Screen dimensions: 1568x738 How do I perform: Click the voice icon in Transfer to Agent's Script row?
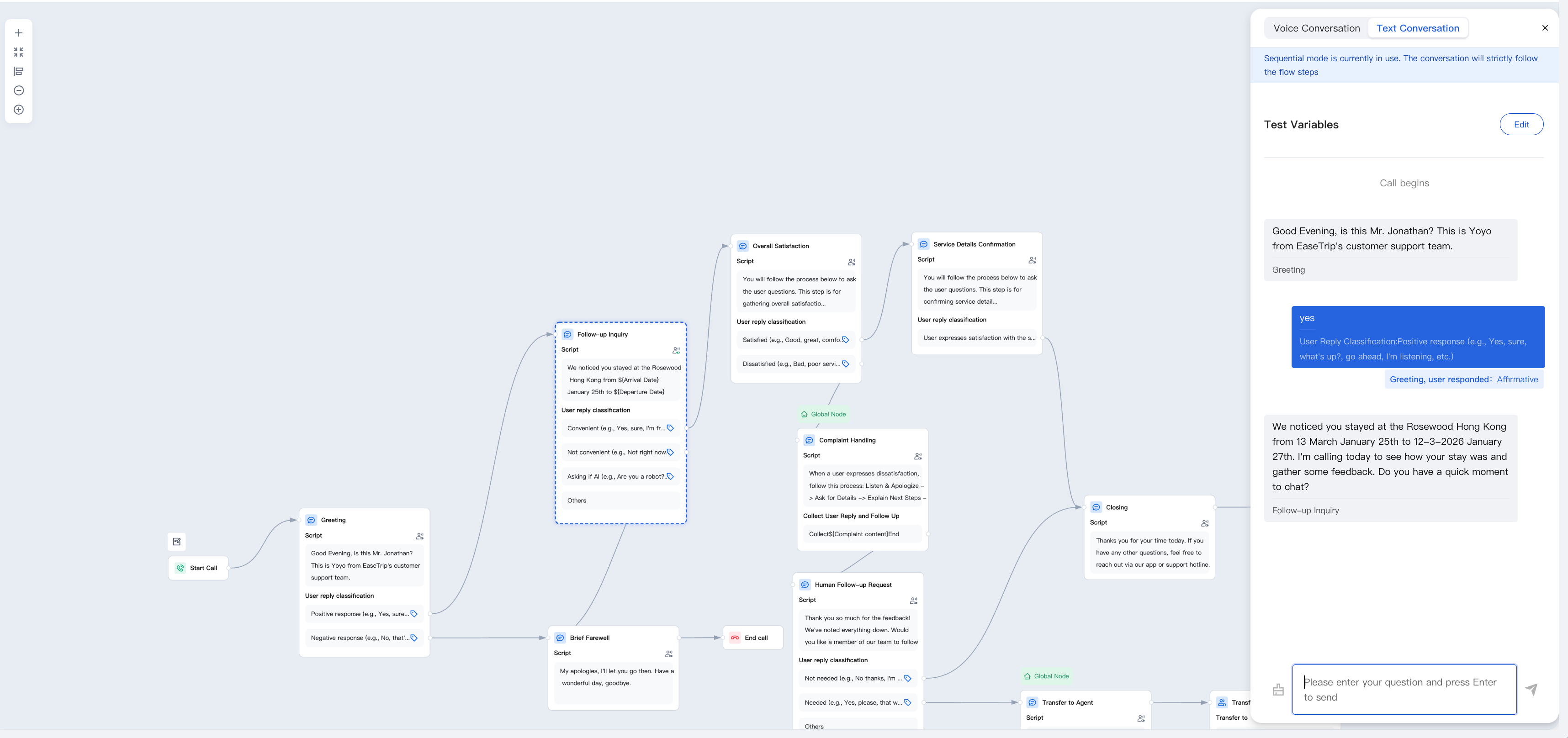click(x=1141, y=718)
